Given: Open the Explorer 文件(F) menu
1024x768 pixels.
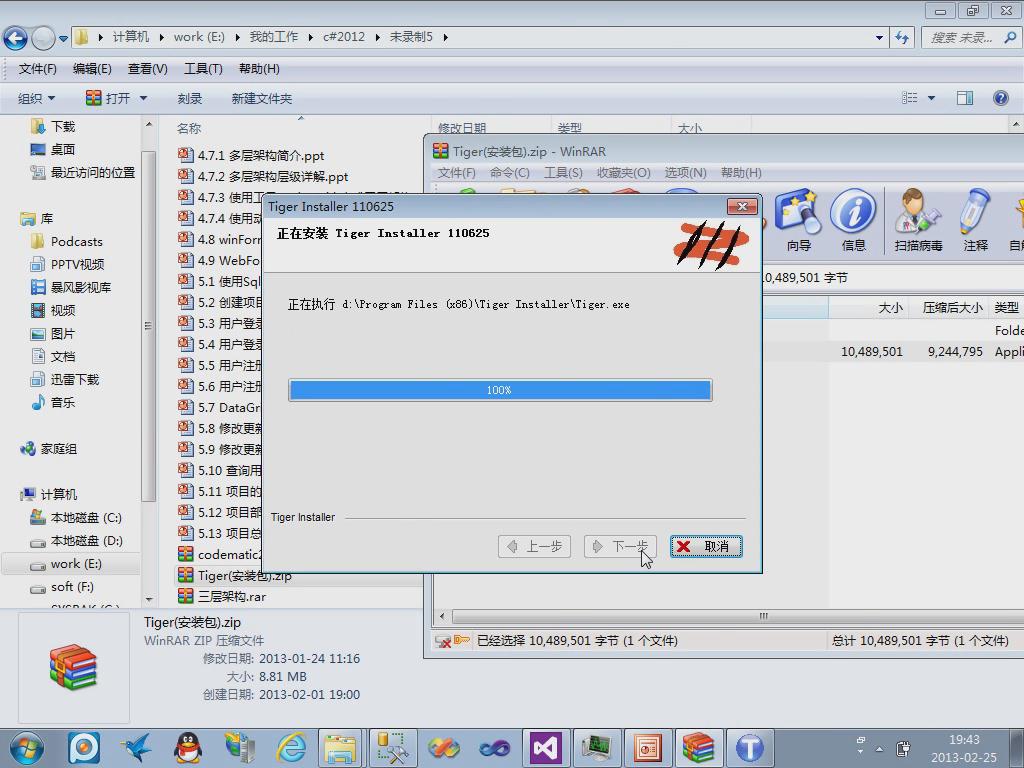Looking at the screenshot, I should (37, 69).
